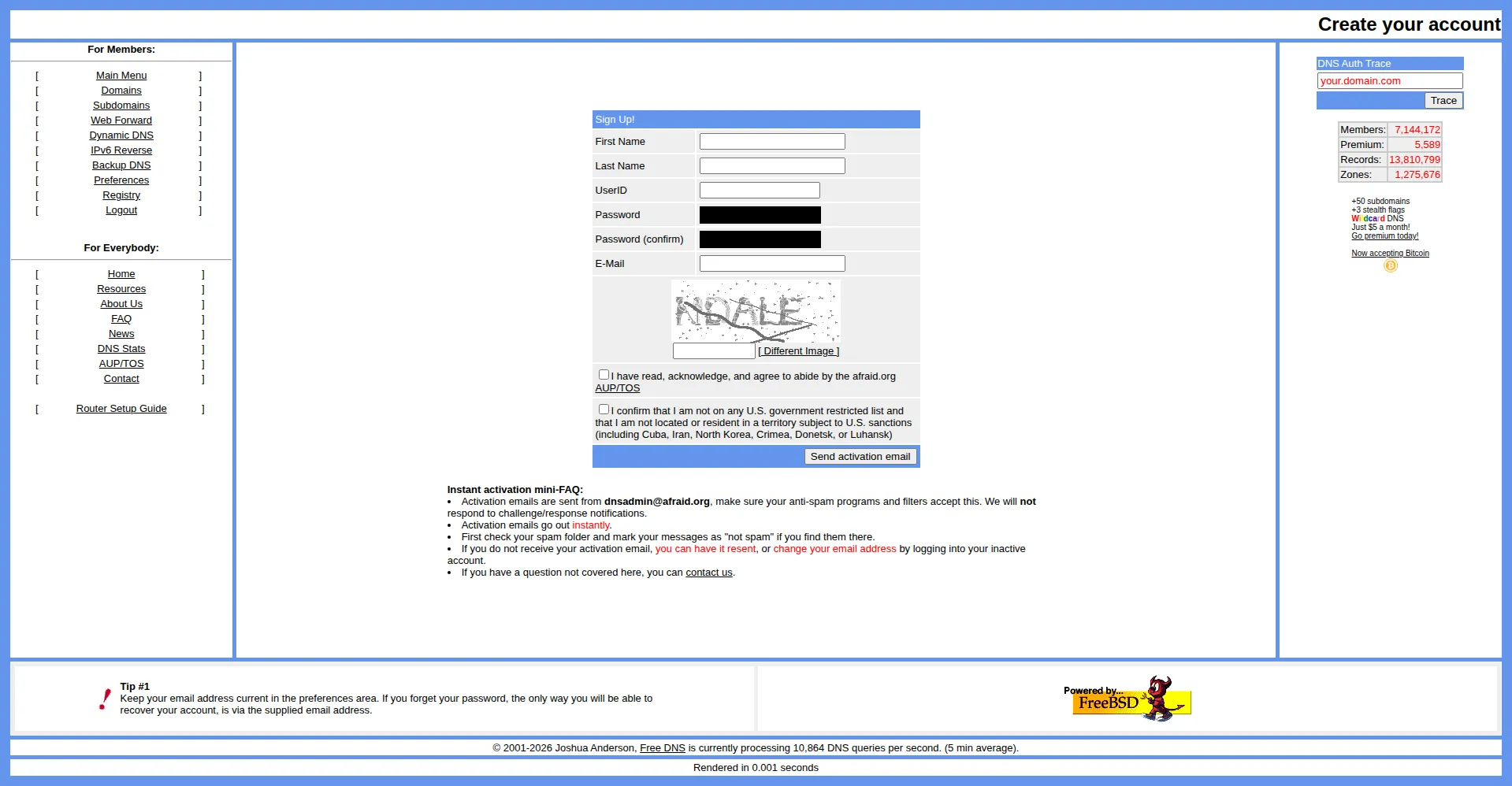Open Preferences link
This screenshot has width=1512, height=786.
pyautogui.click(x=121, y=180)
